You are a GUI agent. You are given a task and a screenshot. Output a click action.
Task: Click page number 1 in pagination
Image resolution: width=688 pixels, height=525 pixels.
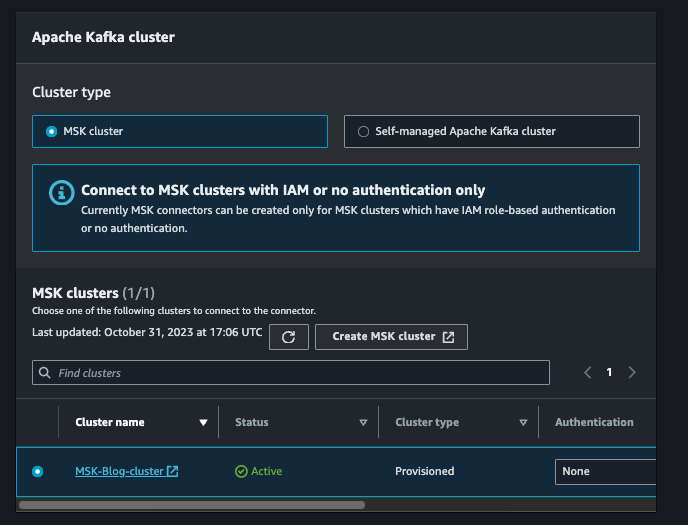pos(609,372)
